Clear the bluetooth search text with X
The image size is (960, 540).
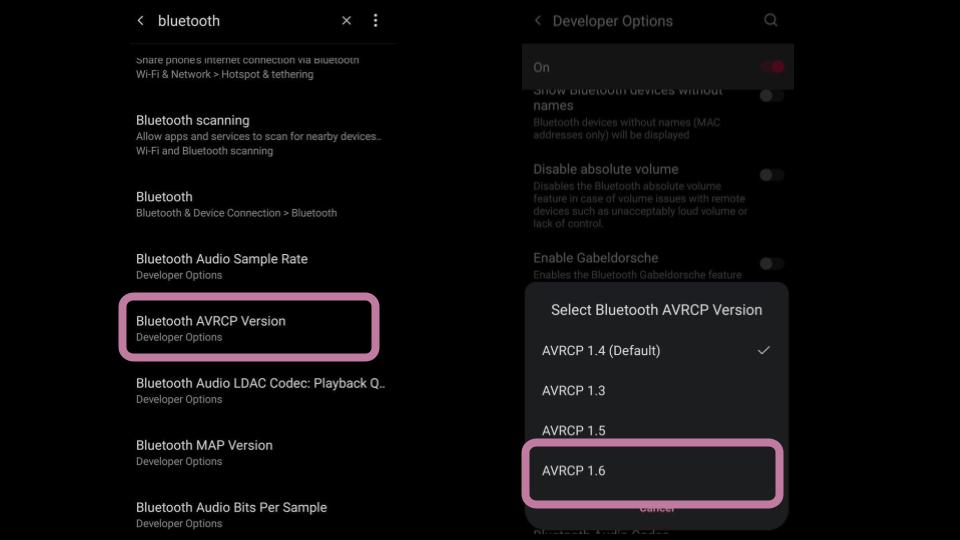pyautogui.click(x=347, y=21)
